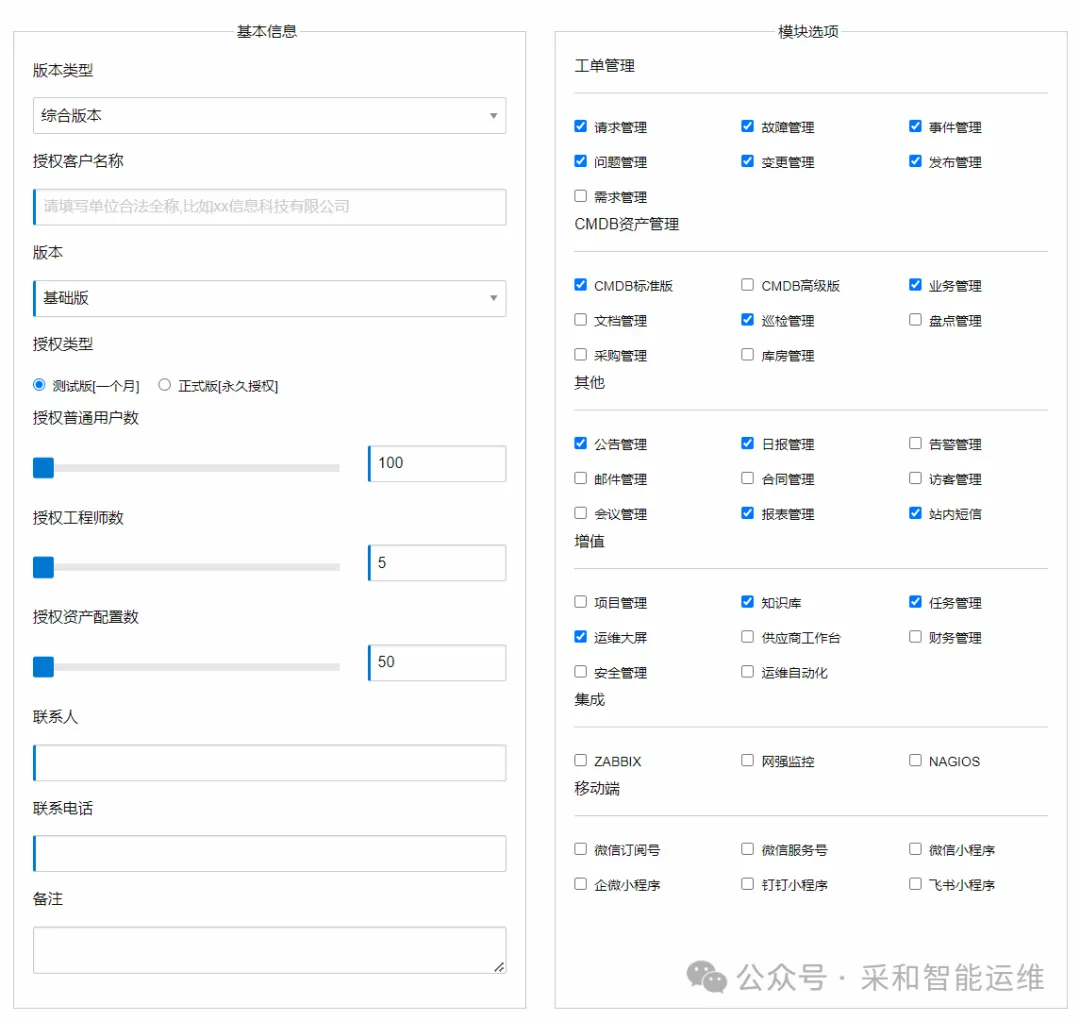
Task: Click the asset count field showing 50
Action: (x=437, y=663)
